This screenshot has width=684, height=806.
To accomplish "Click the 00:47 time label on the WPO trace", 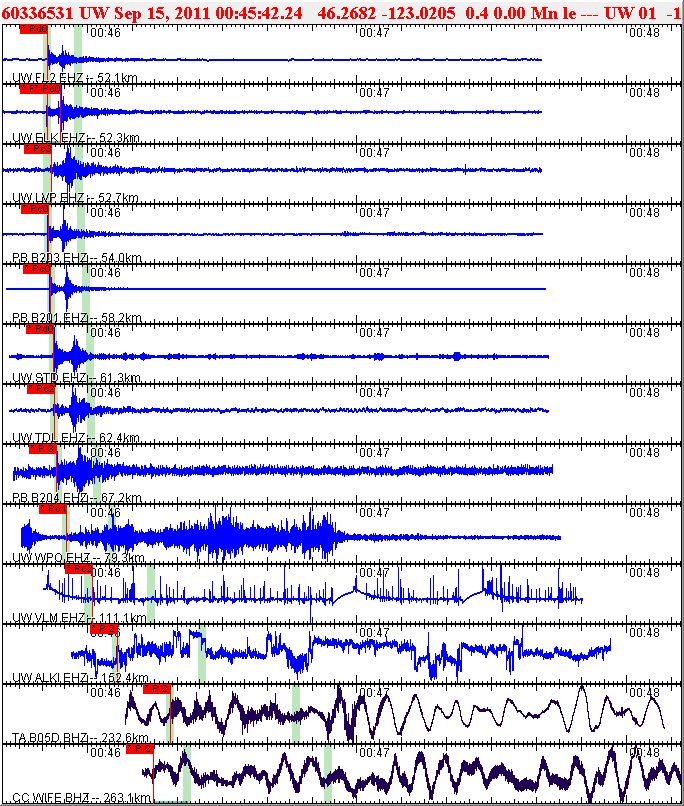I will click(x=374, y=512).
